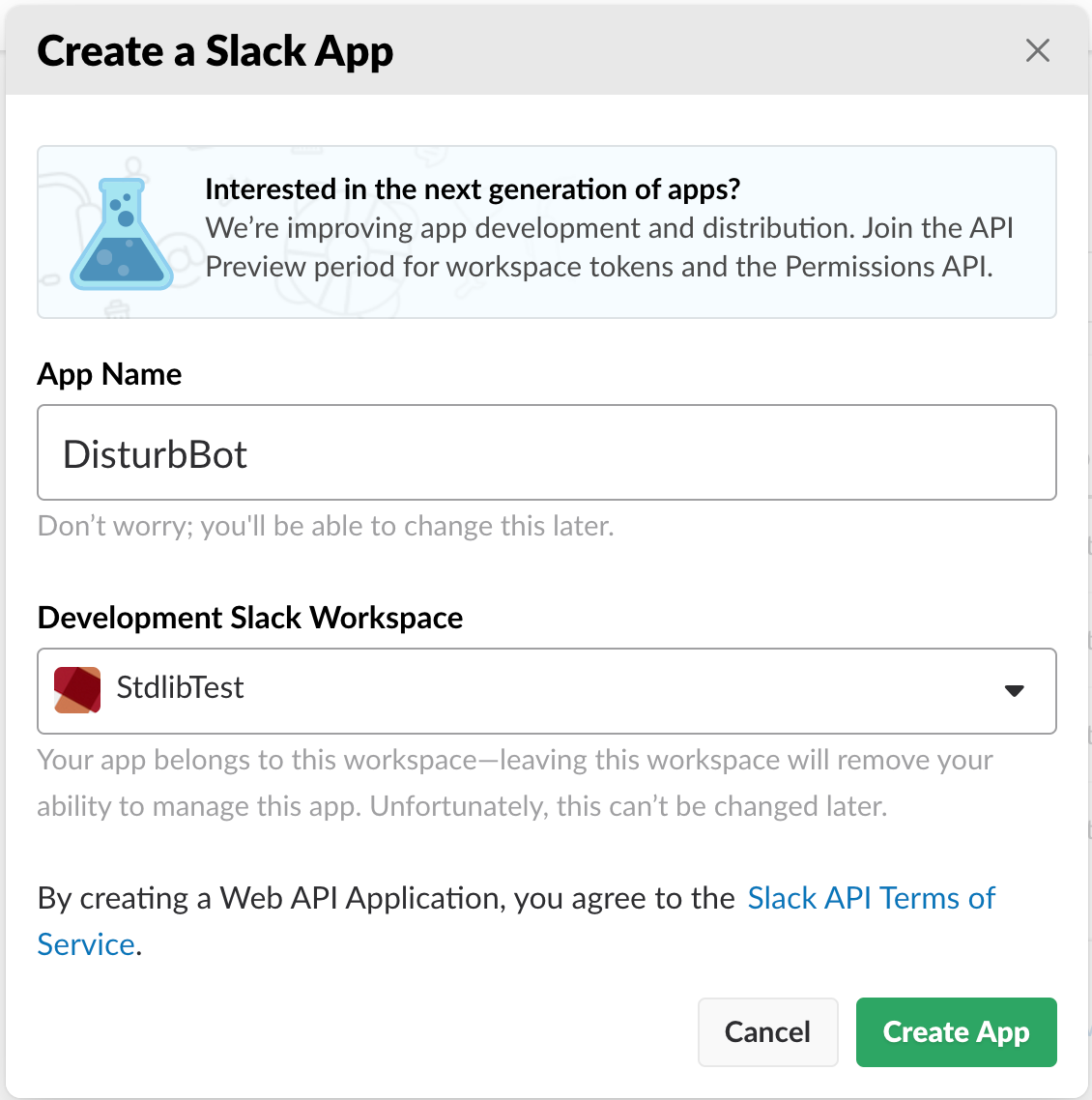
Task: Click the X close icon
Action: coord(1037,50)
